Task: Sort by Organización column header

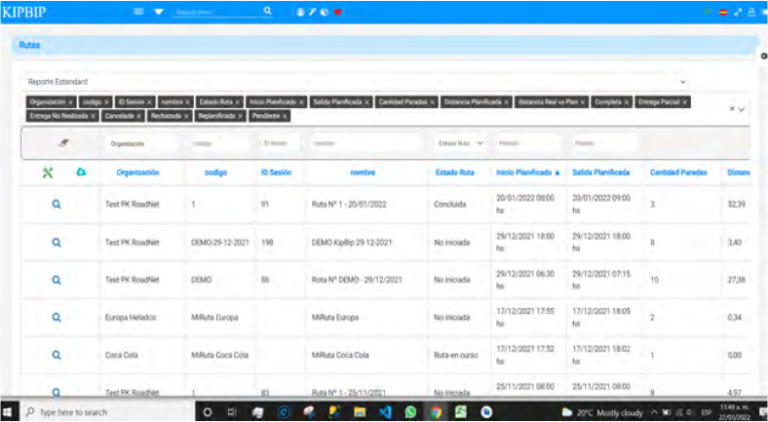Action: coord(138,172)
